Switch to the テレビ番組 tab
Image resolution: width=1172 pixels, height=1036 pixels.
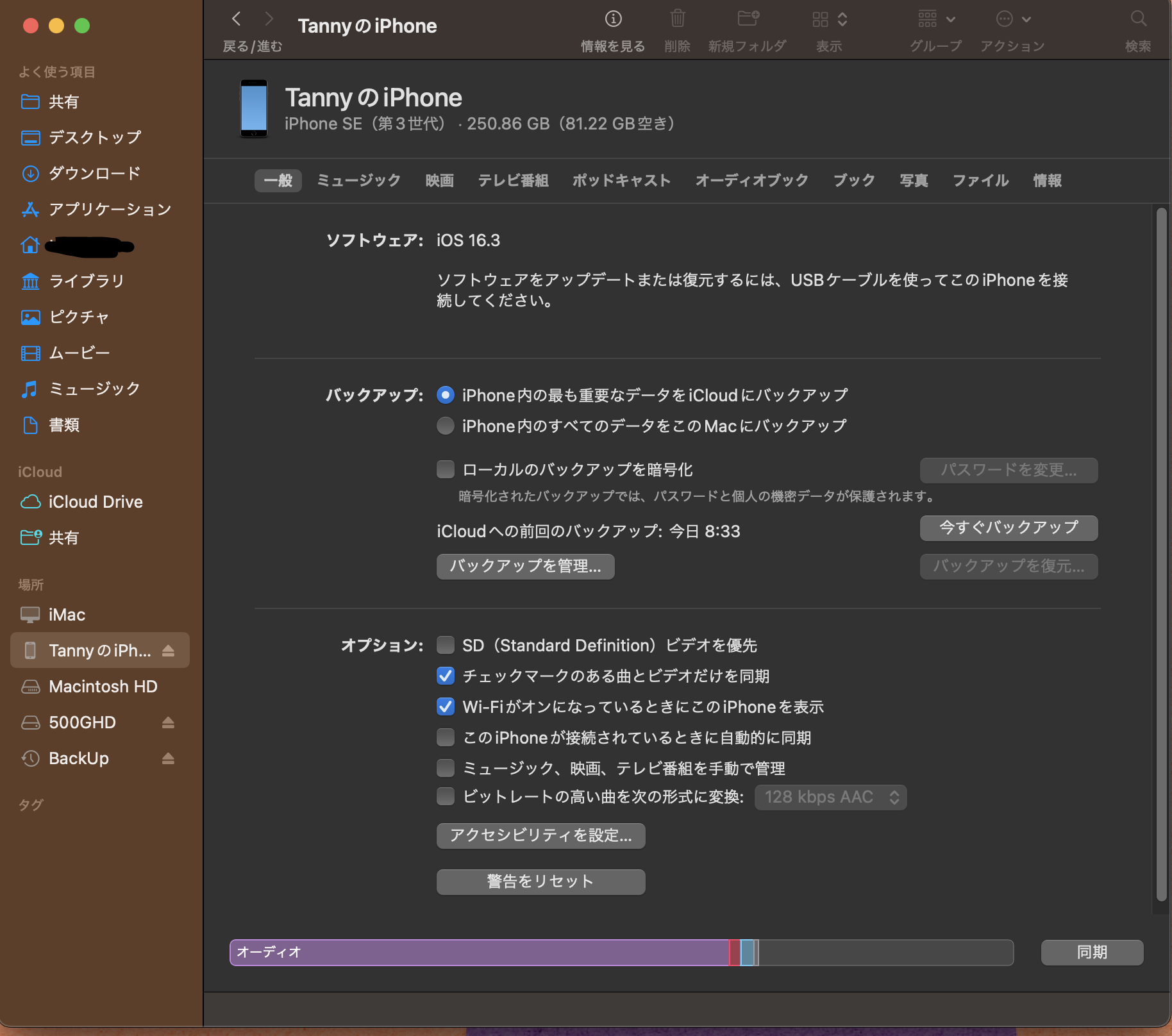pos(514,181)
